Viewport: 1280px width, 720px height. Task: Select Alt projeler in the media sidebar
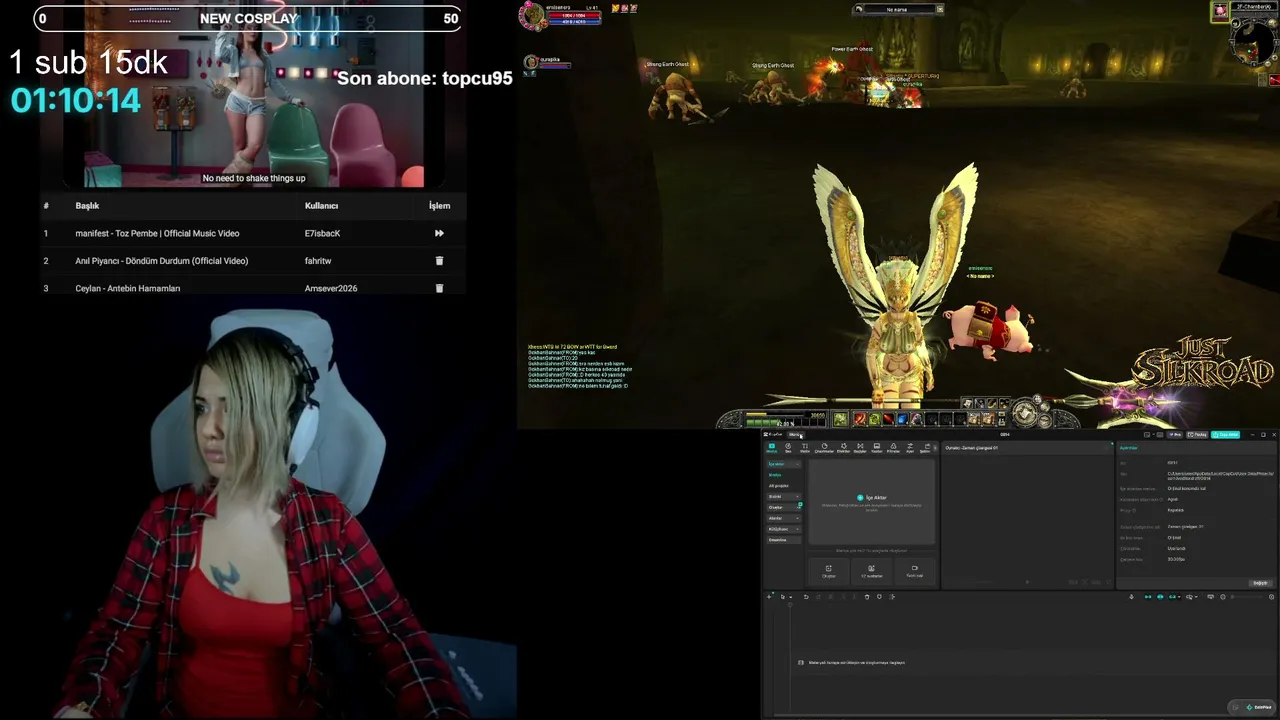tap(778, 486)
